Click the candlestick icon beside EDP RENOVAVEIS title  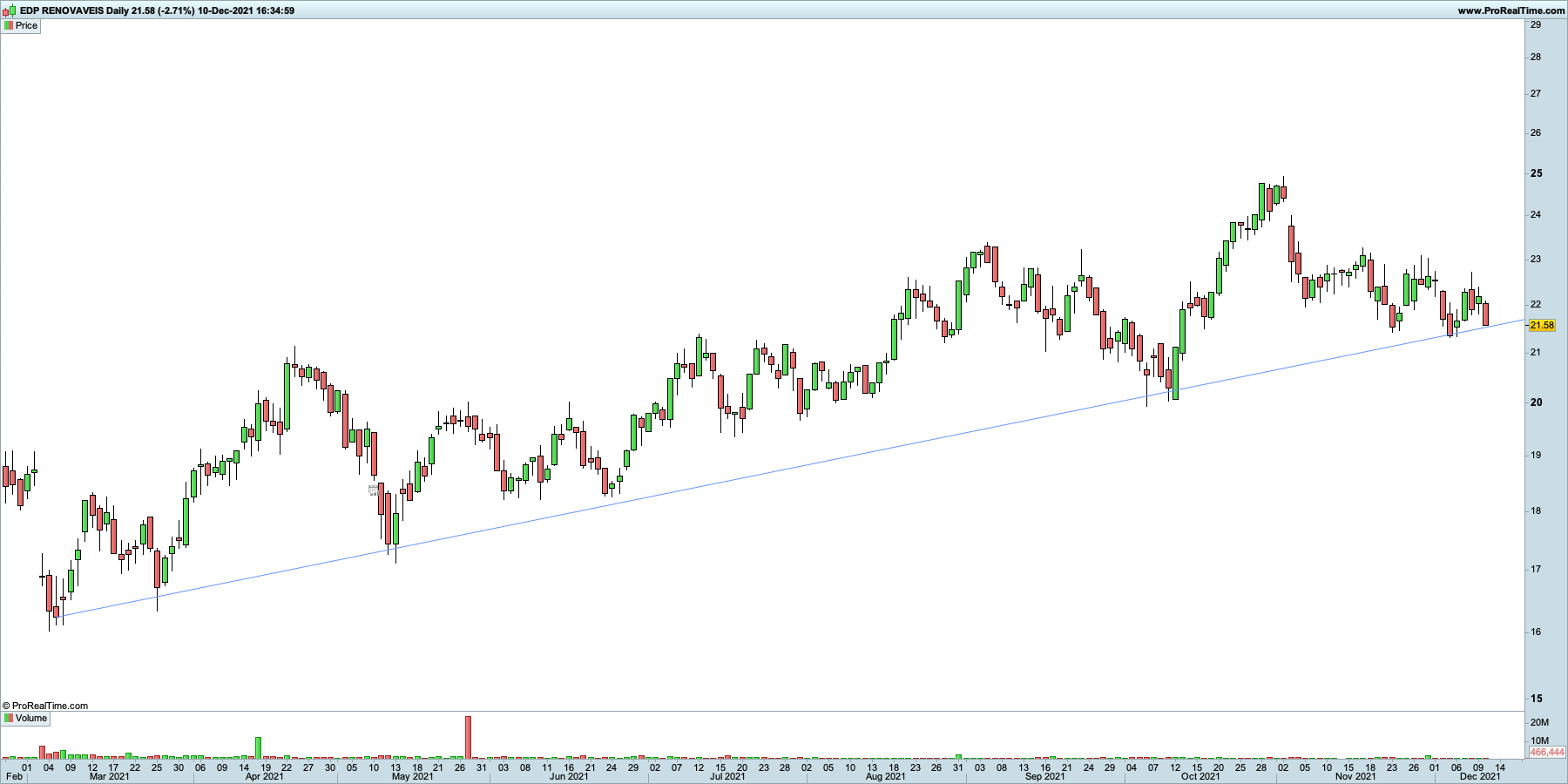pos(9,10)
